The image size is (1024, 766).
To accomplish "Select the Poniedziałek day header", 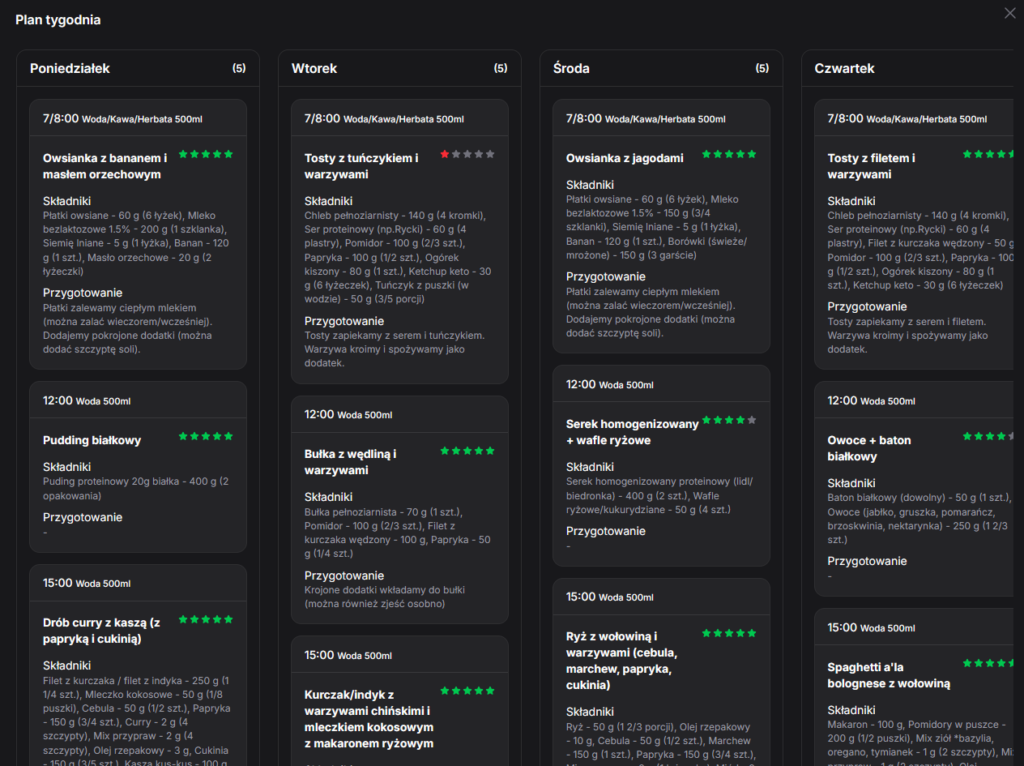I will (70, 69).
